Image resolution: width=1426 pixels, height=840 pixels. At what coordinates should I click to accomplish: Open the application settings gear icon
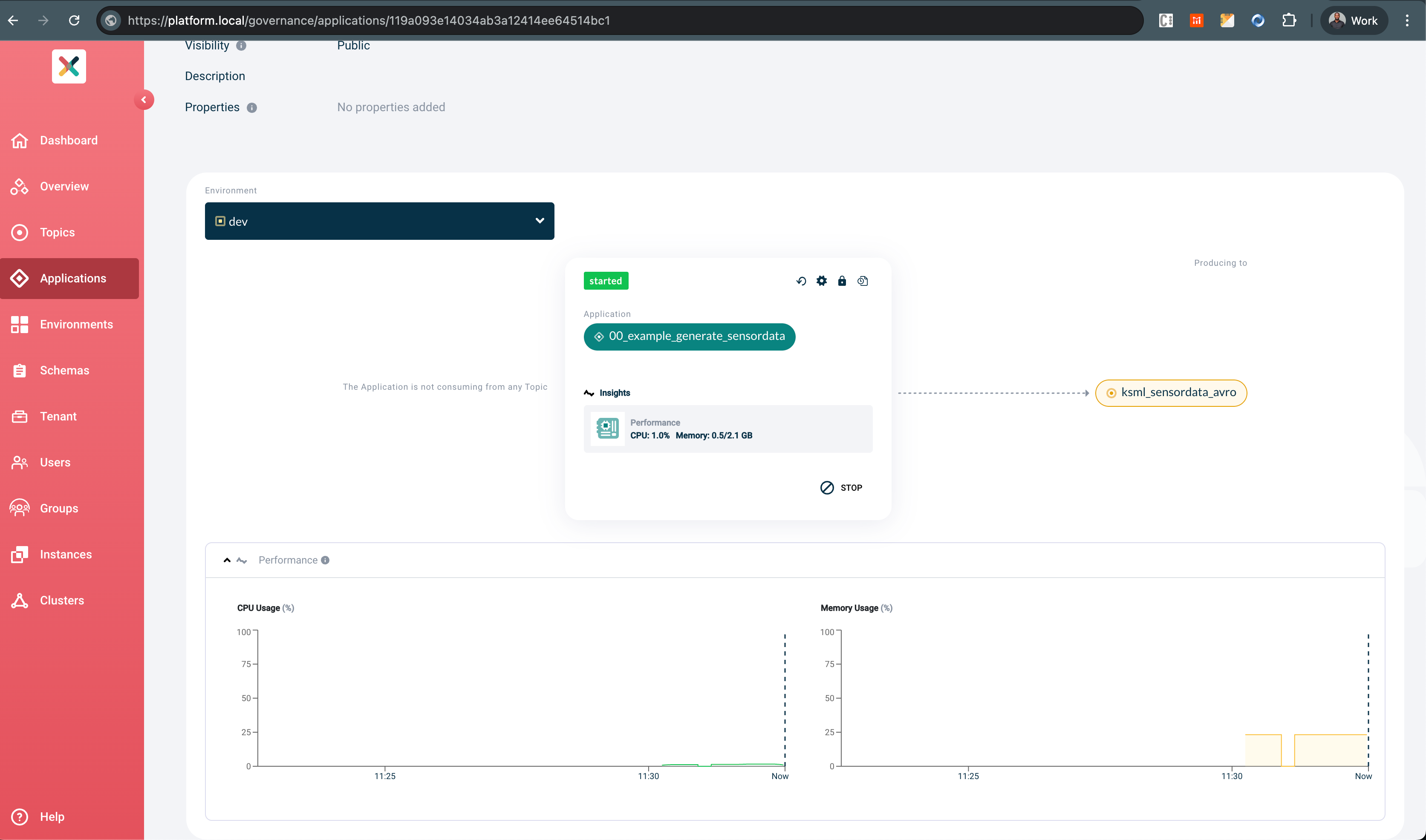click(x=822, y=280)
